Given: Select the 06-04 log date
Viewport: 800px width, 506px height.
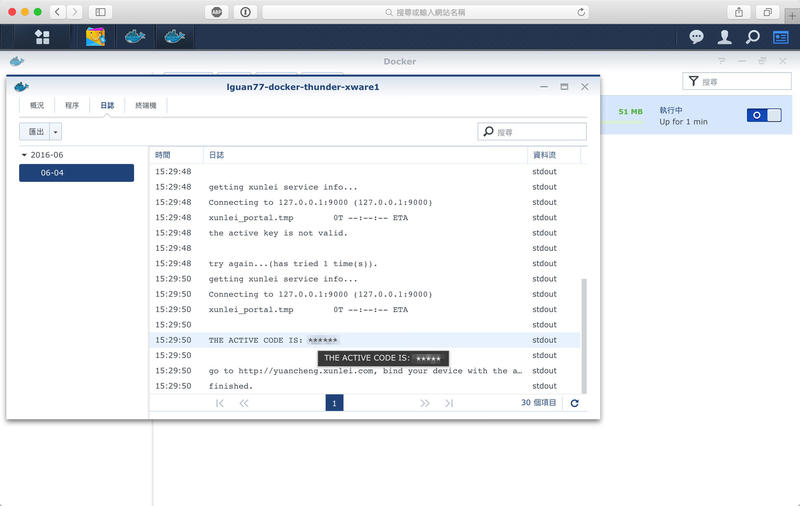Looking at the screenshot, I should pos(76,173).
